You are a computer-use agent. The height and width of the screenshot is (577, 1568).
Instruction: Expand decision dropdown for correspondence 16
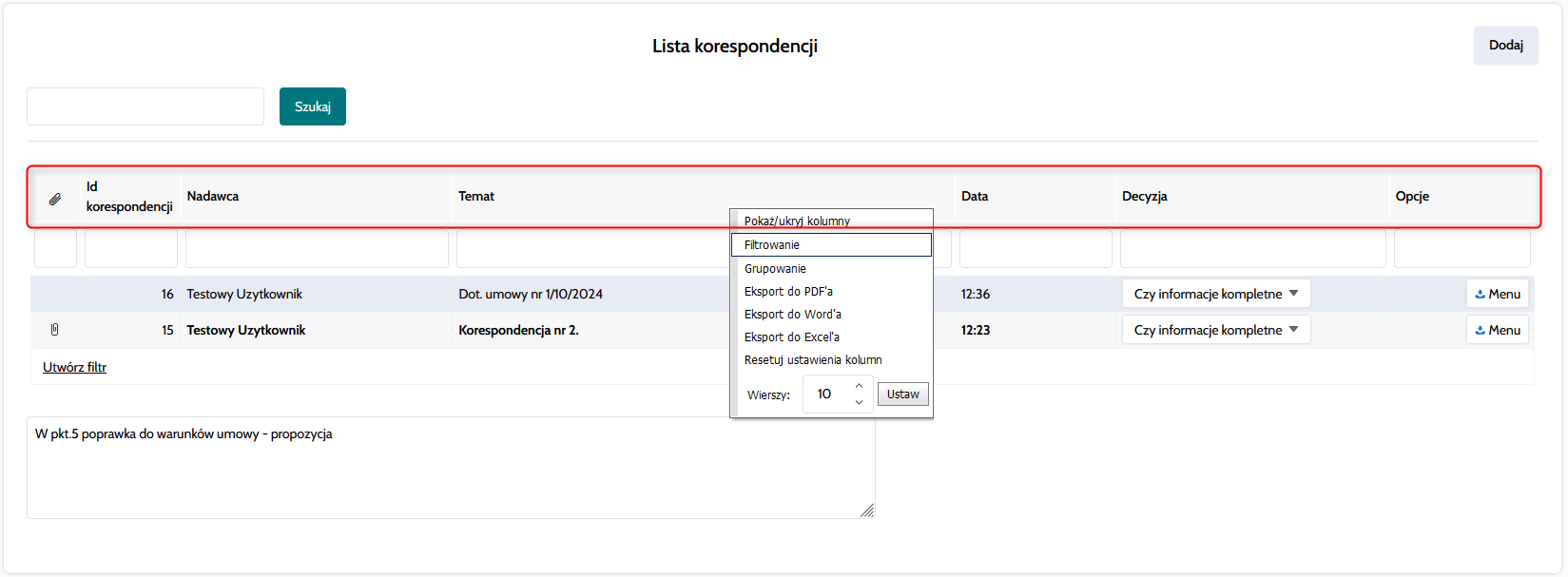(x=1215, y=294)
